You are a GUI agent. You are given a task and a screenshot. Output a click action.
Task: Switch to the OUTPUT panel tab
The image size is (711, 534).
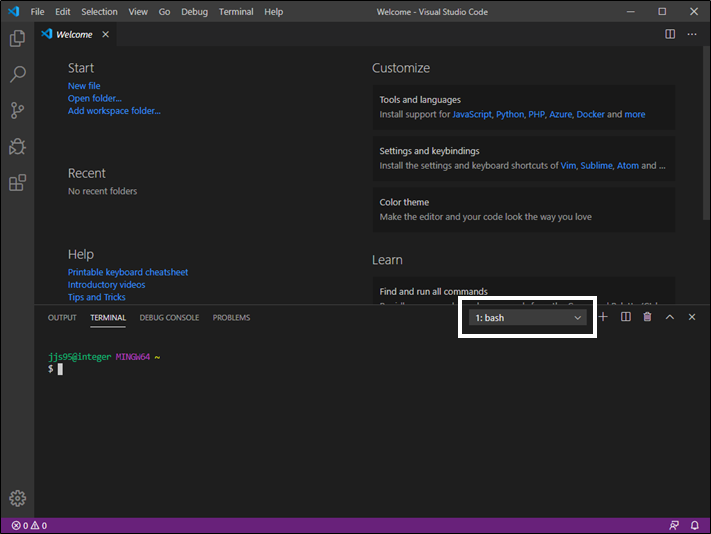coord(62,318)
